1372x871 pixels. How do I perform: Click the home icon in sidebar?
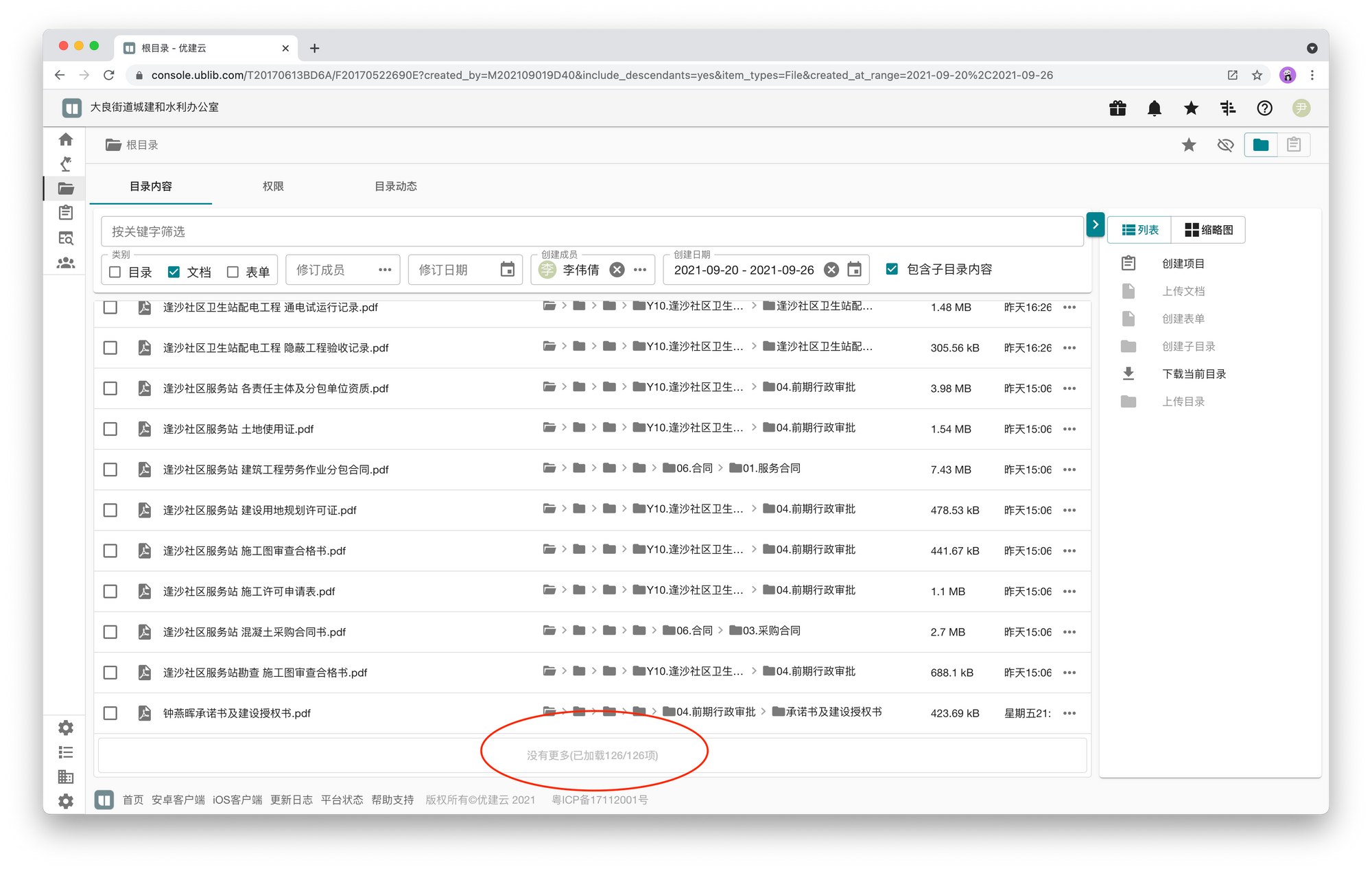click(x=66, y=139)
